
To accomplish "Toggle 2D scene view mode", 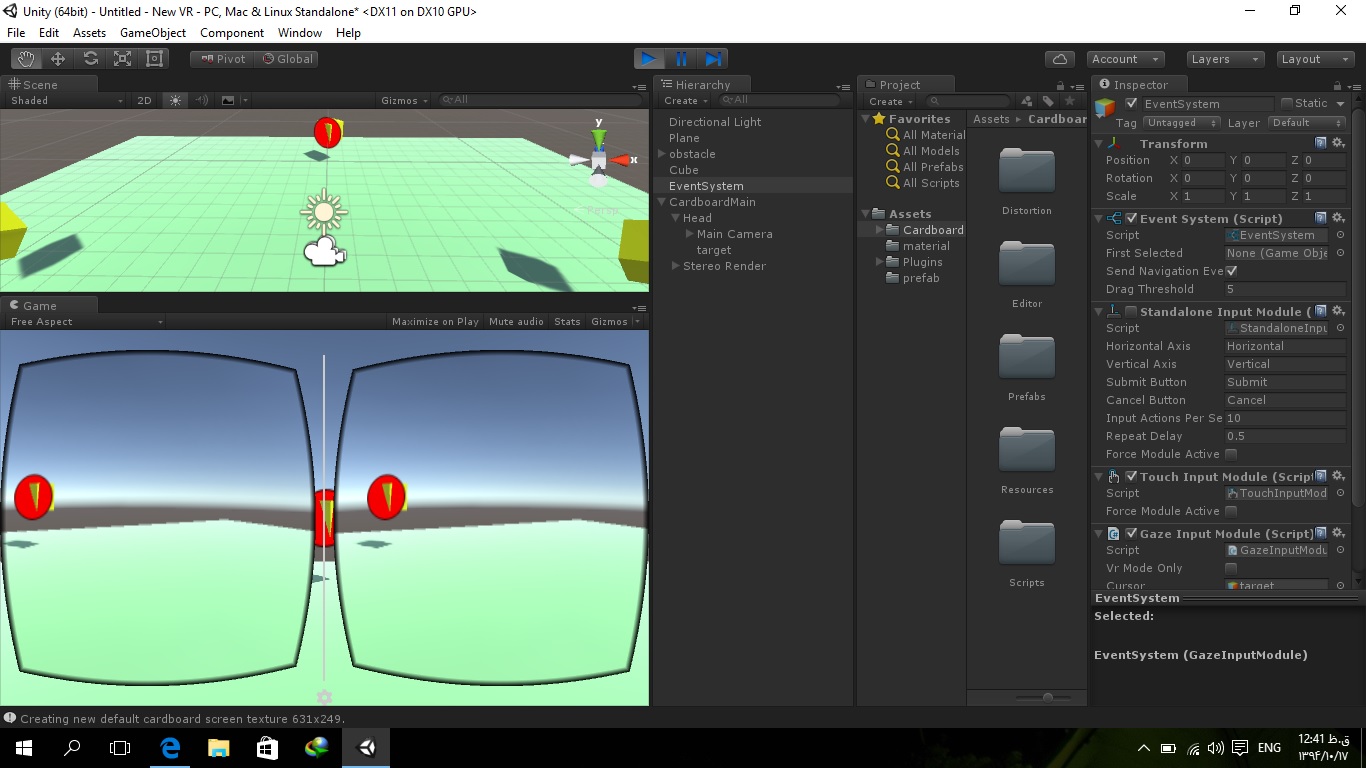I will tap(144, 100).
